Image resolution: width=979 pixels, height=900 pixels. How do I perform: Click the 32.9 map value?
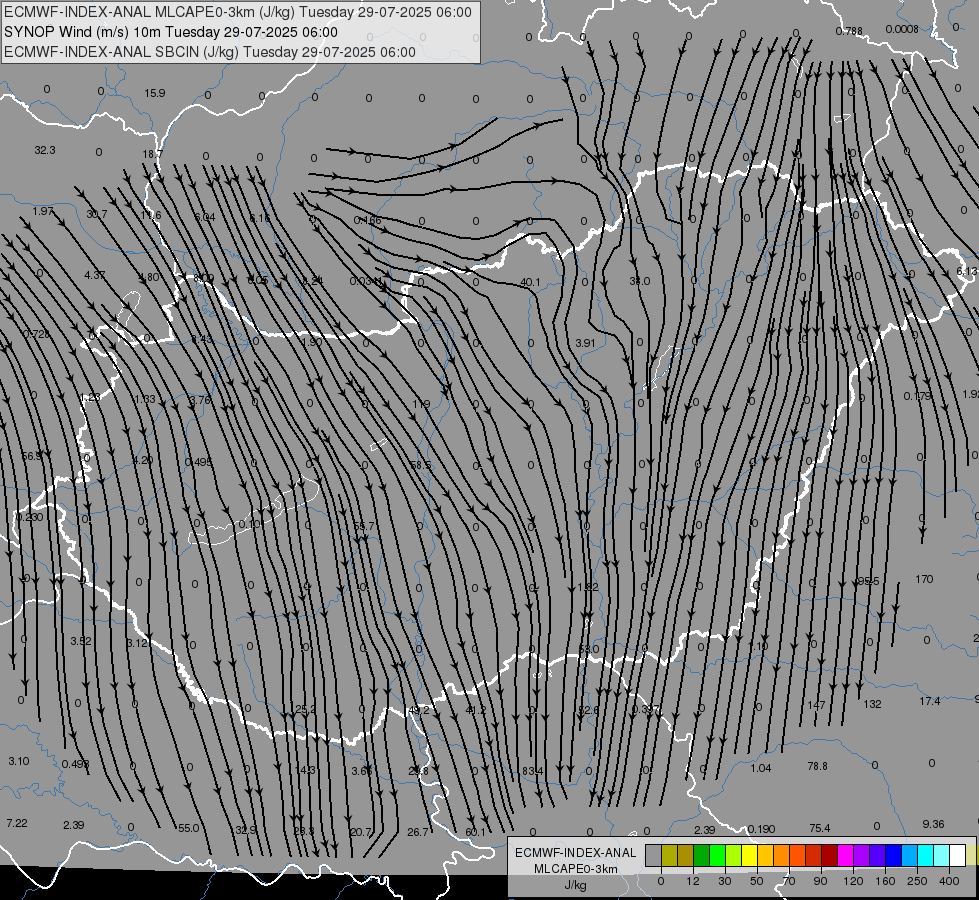point(246,830)
